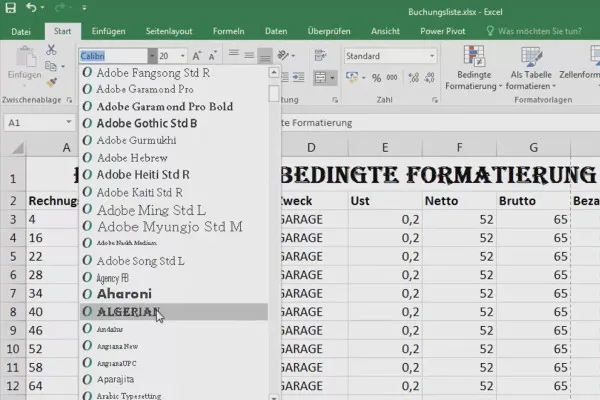Click the Save icon in the quick access toolbar
The height and width of the screenshot is (400, 600).
[11, 9]
